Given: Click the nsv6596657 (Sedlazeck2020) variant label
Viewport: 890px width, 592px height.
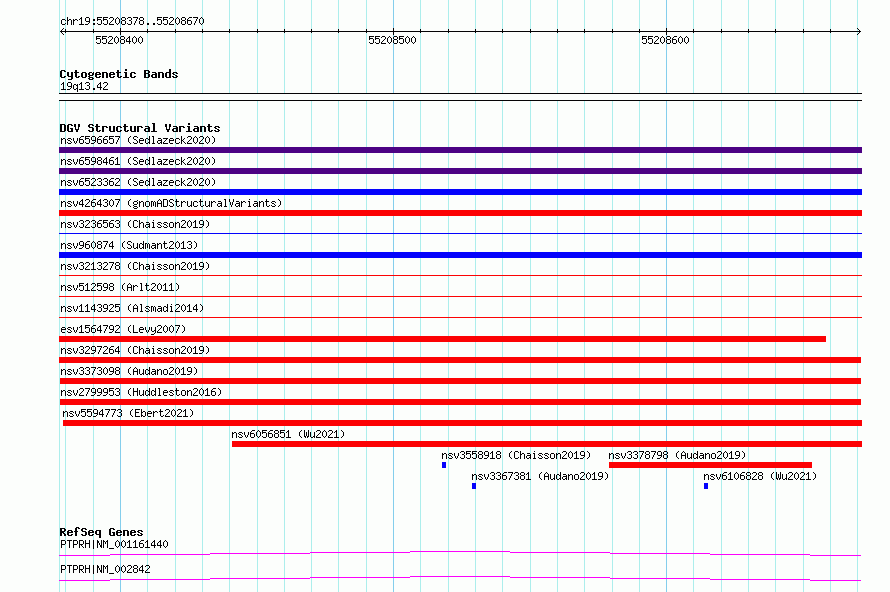Looking at the screenshot, I should pos(138,140).
